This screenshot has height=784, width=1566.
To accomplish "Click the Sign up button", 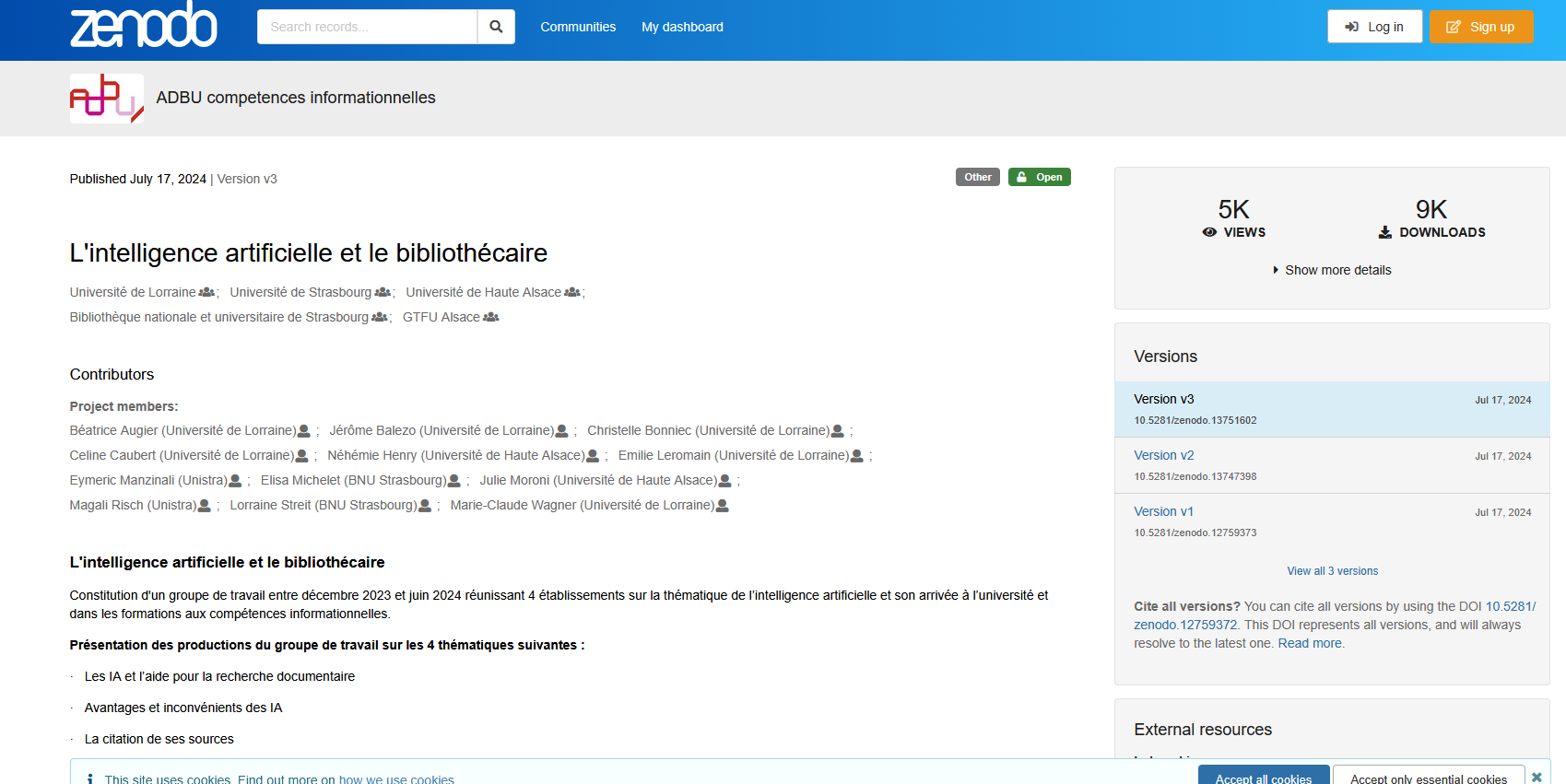I will tap(1481, 27).
